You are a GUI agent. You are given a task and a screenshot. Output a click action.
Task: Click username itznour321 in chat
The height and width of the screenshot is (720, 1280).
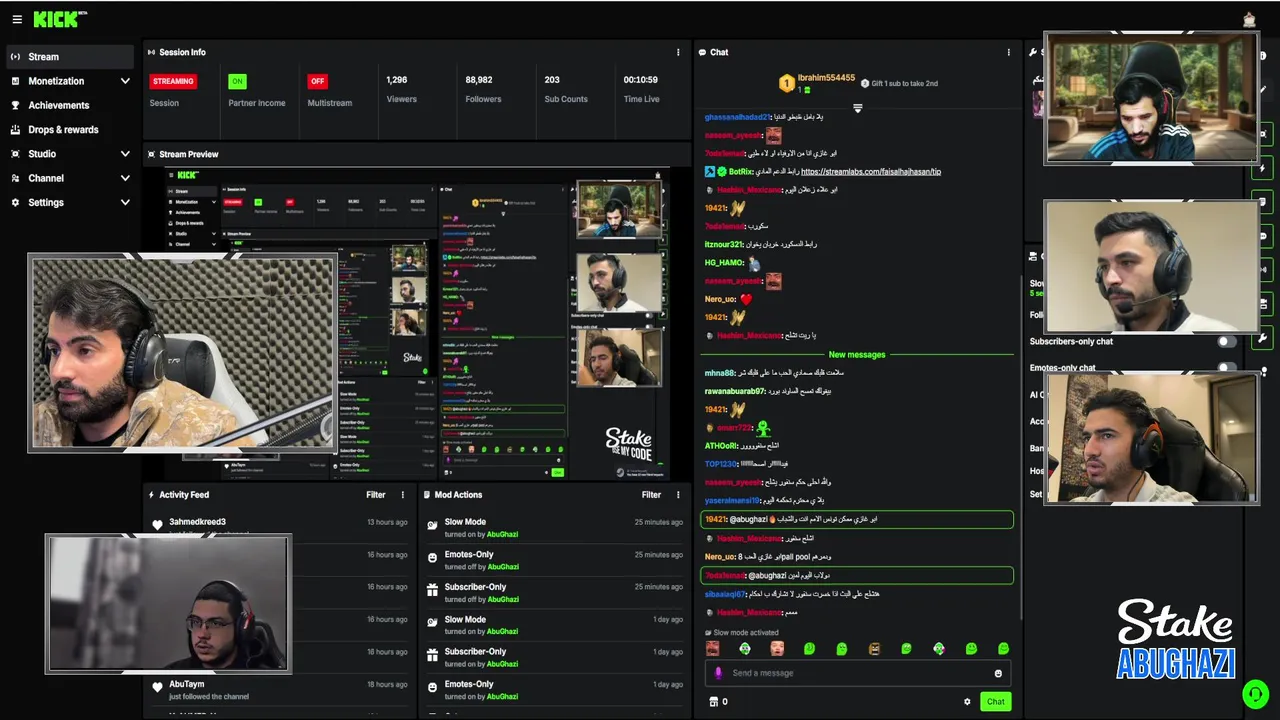coord(724,244)
